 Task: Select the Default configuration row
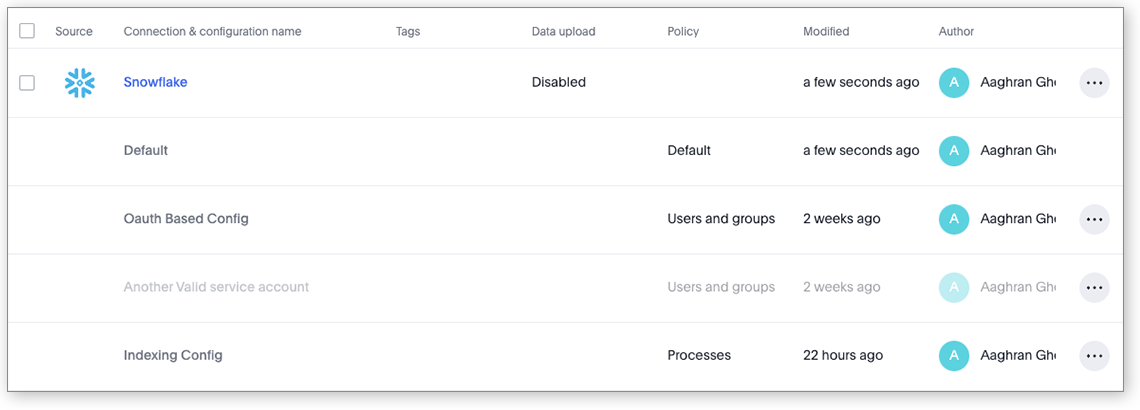tap(146, 151)
